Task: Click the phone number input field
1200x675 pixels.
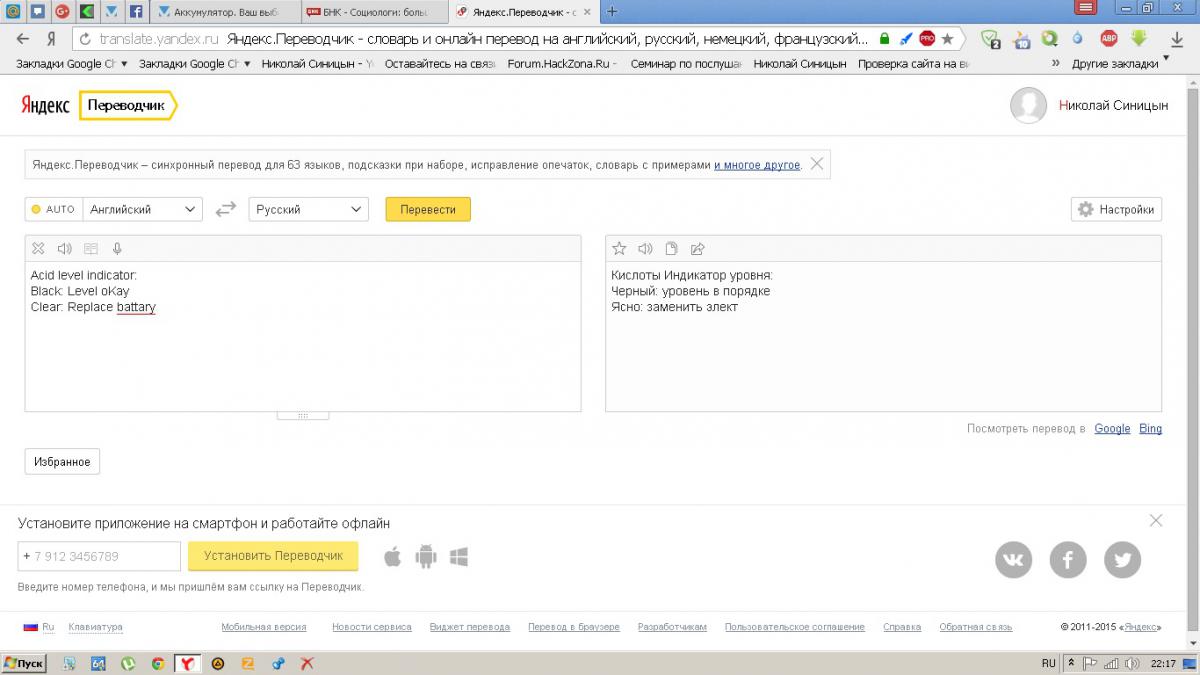Action: (99, 556)
